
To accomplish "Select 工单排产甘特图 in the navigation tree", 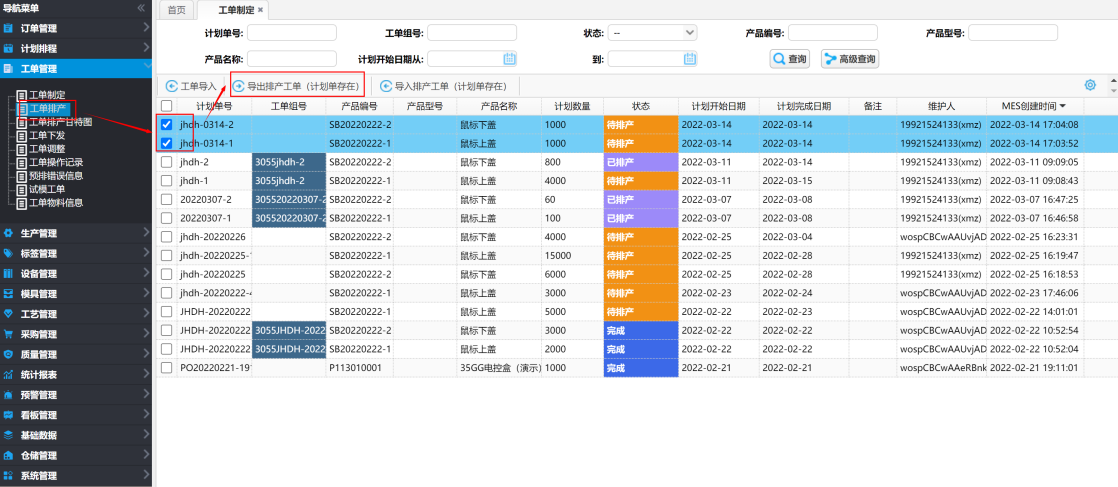I will pos(59,122).
